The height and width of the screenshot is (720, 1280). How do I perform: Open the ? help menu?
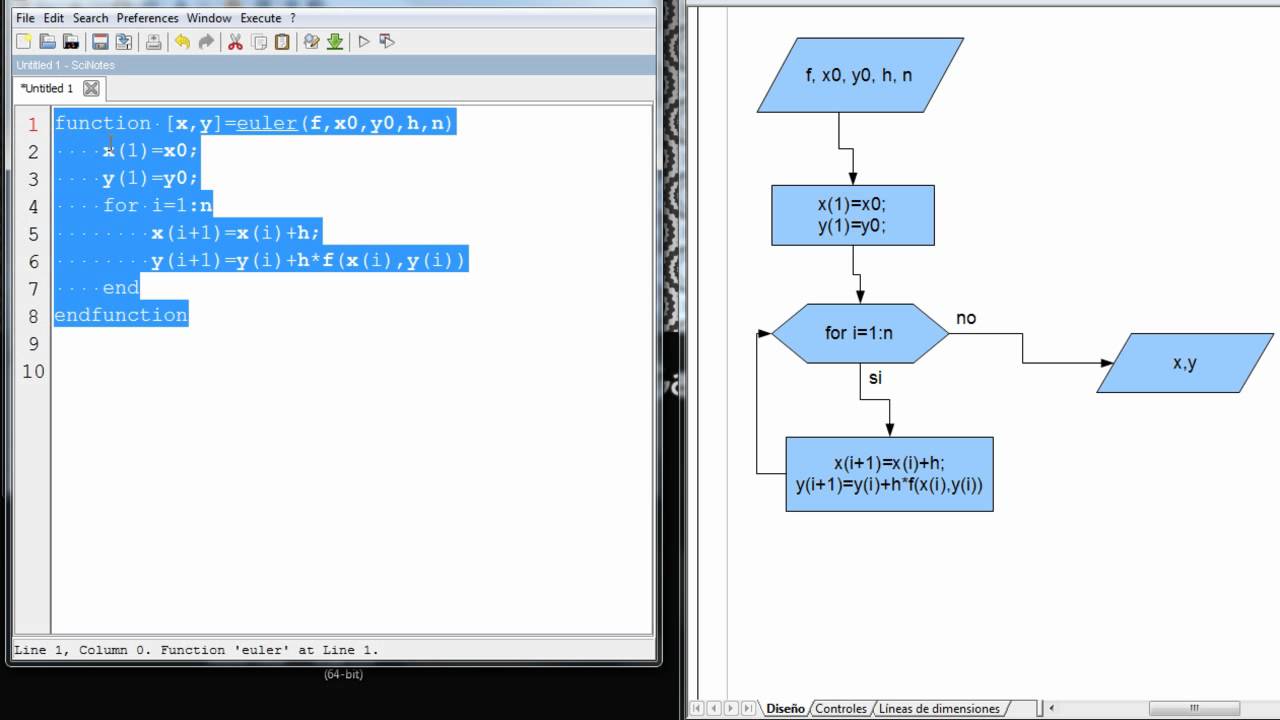[x=293, y=18]
